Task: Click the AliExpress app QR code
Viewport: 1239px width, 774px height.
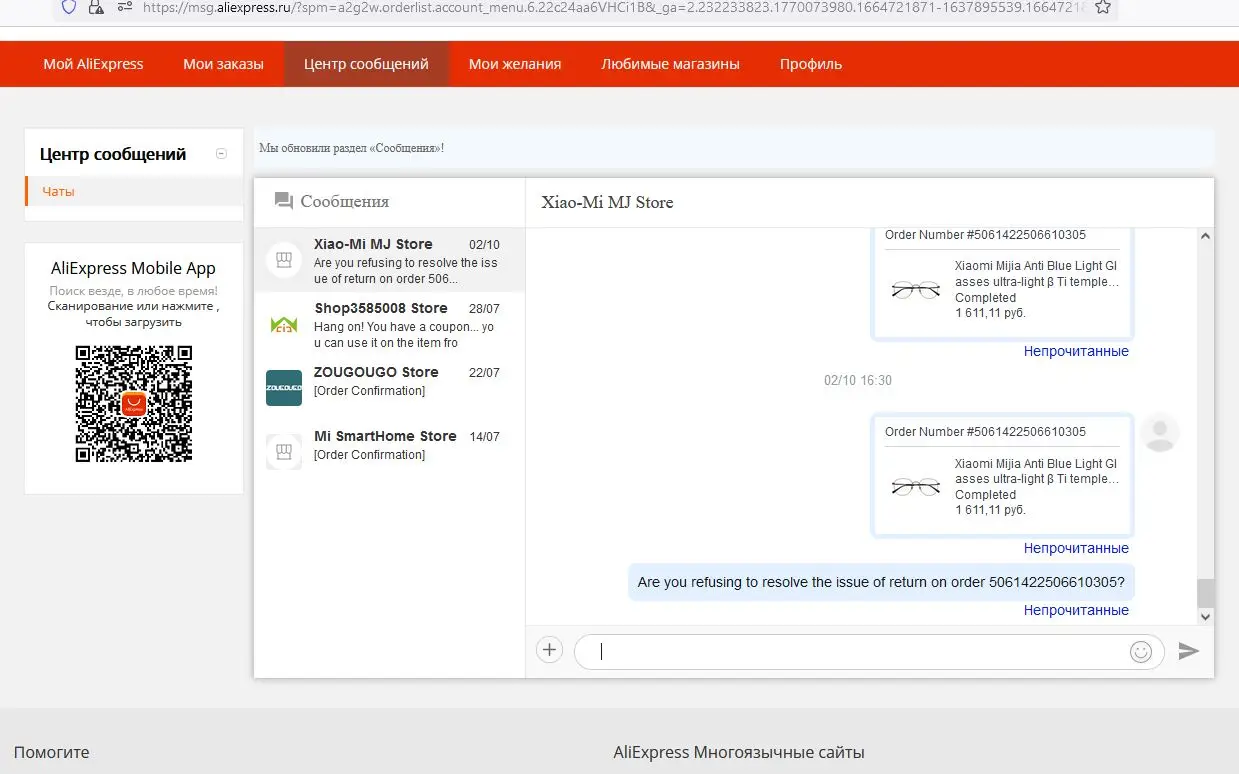Action: (x=133, y=404)
